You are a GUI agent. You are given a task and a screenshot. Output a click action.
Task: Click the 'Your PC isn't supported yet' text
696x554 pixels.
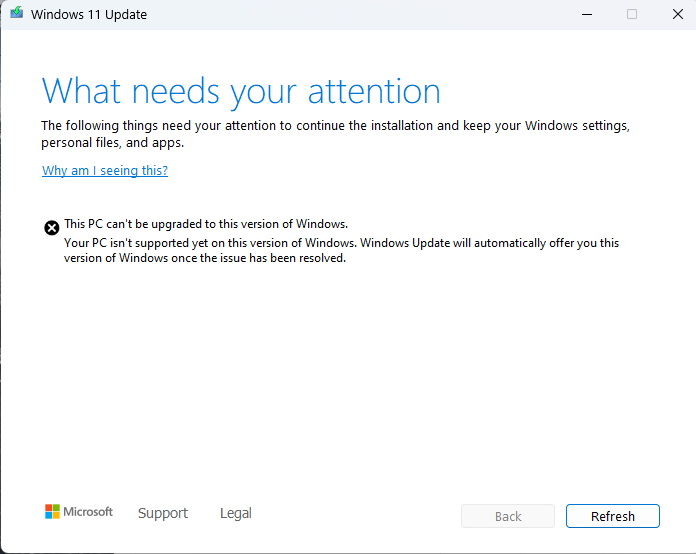click(341, 250)
